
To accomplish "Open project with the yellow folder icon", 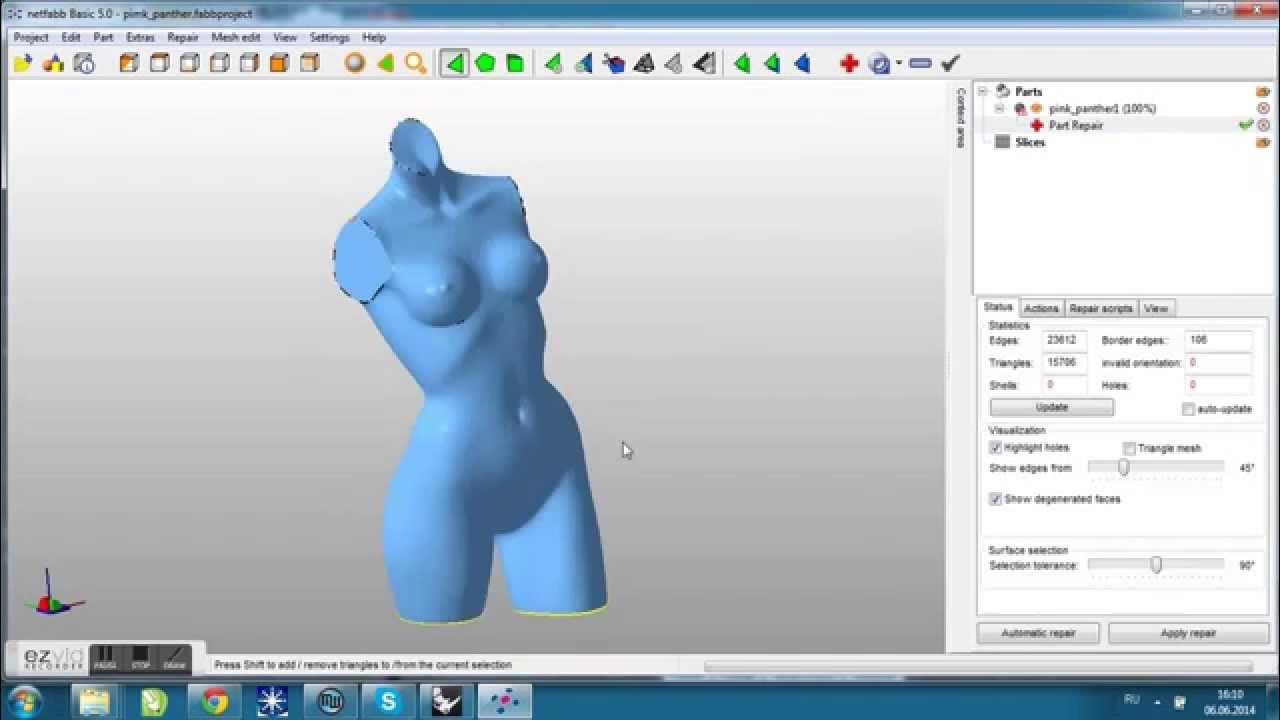I will pyautogui.click(x=22, y=64).
